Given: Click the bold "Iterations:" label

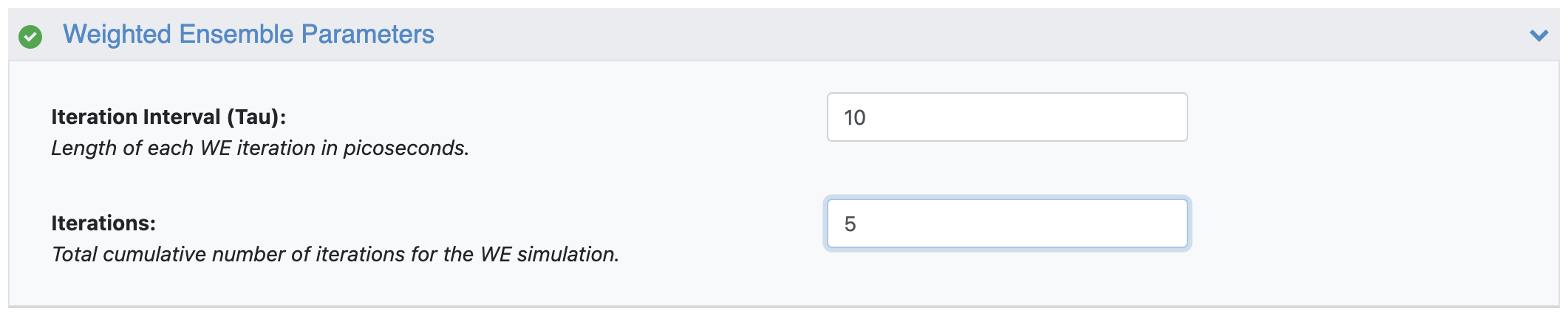Looking at the screenshot, I should point(103,223).
